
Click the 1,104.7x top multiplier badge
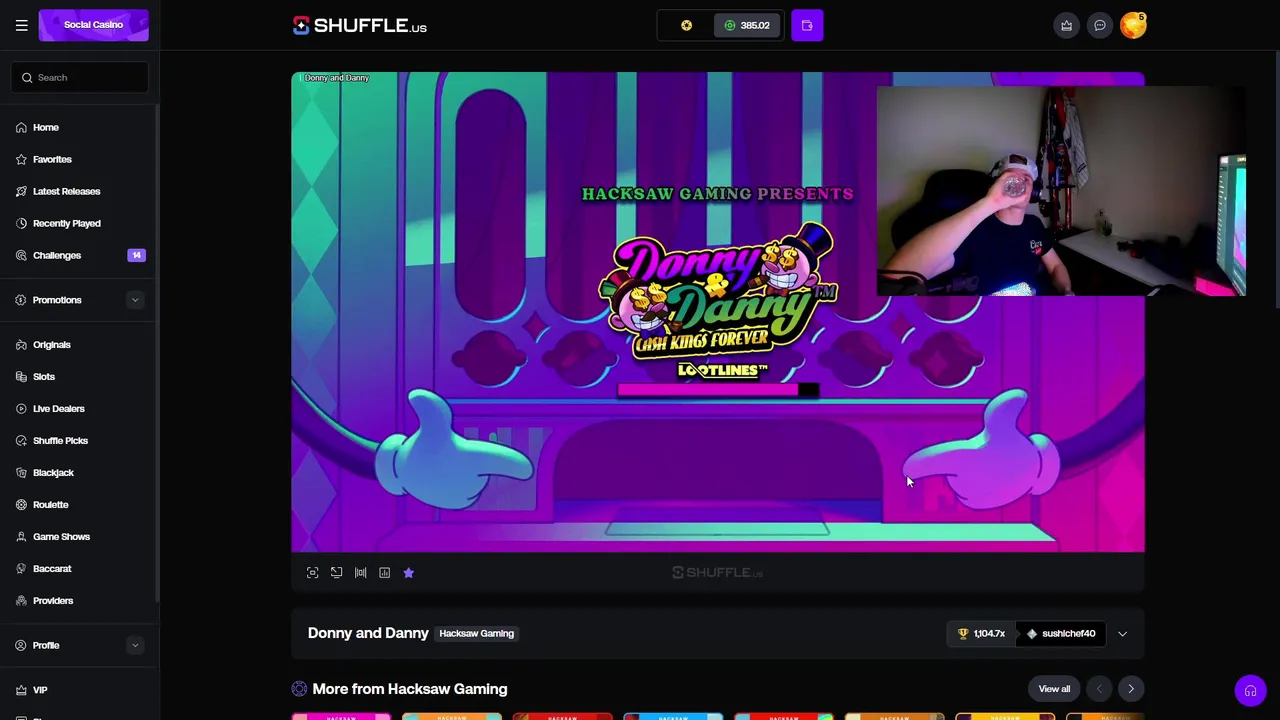point(981,633)
